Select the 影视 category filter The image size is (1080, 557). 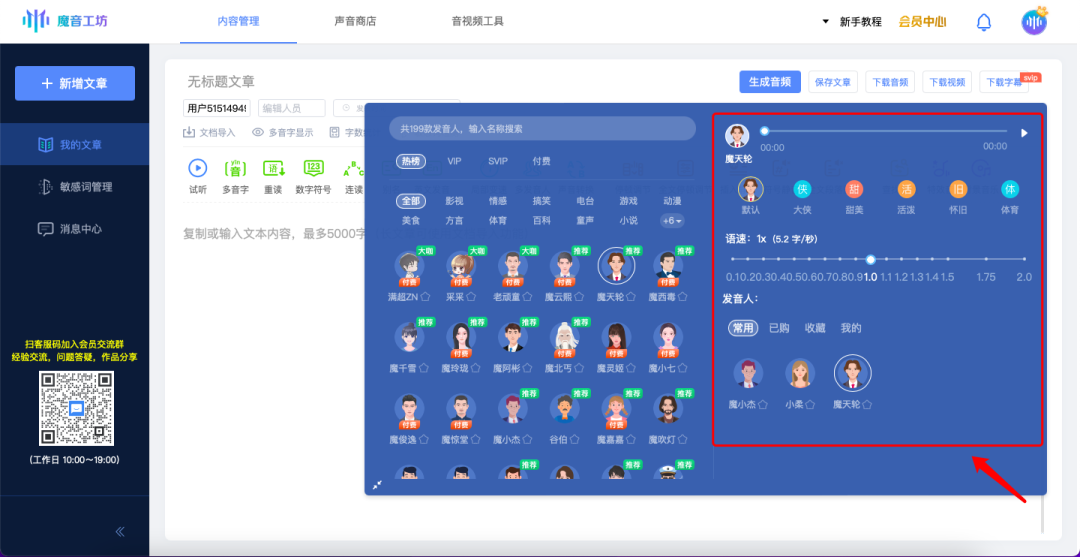click(x=455, y=201)
